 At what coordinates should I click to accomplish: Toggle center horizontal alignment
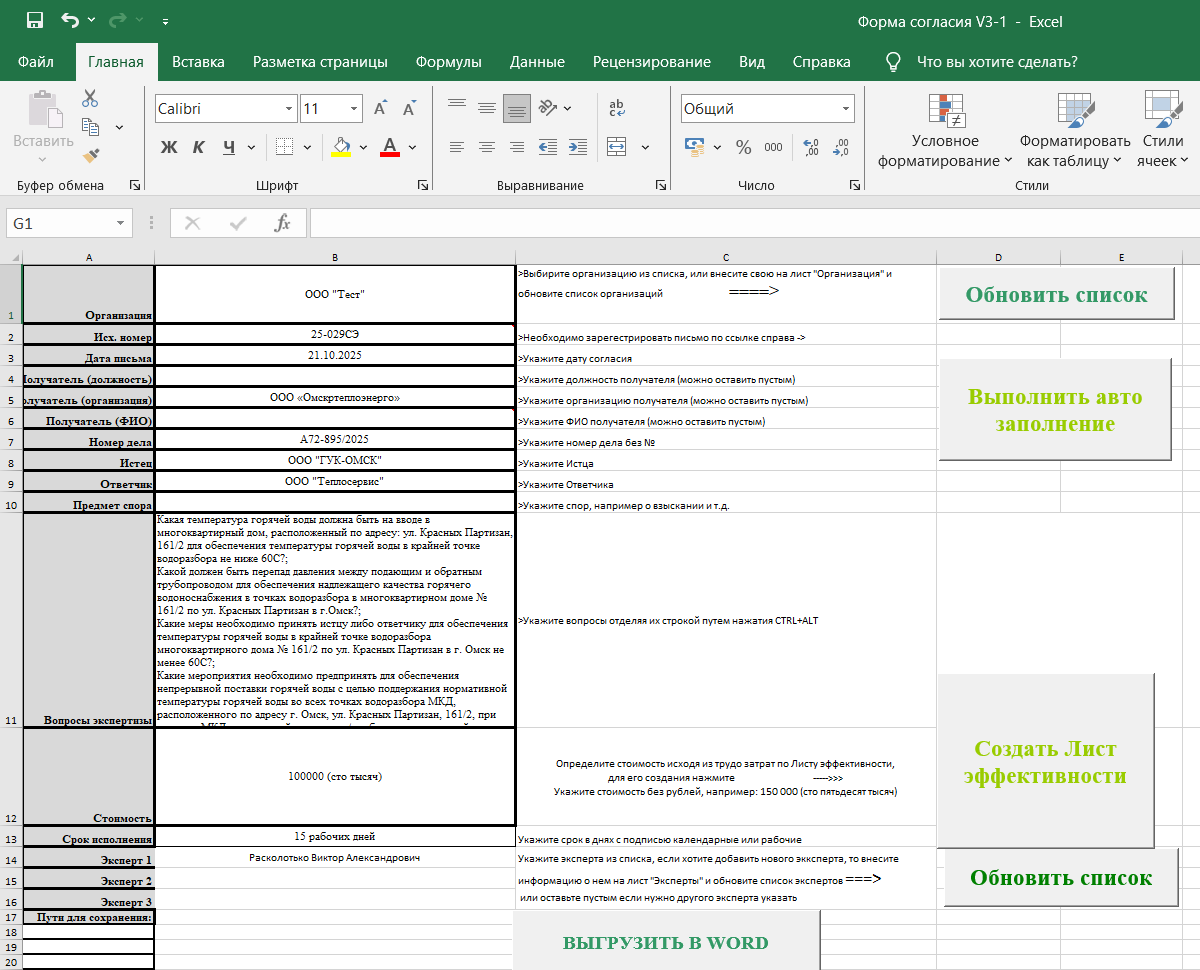486,147
